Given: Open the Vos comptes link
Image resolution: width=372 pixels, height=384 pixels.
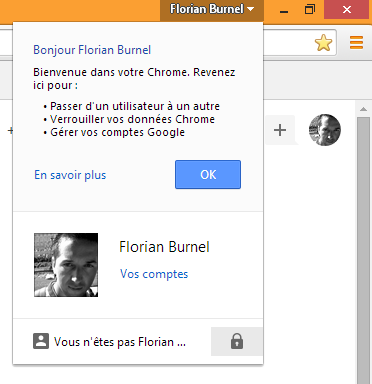Looking at the screenshot, I should 154,274.
